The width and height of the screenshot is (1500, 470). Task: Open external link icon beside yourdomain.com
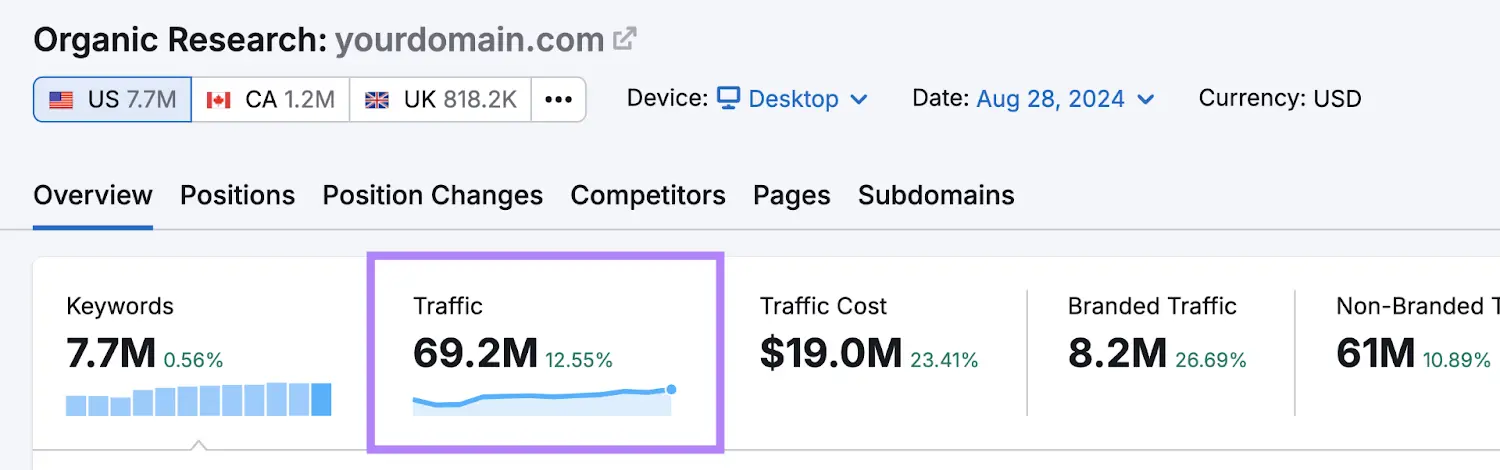coord(625,40)
